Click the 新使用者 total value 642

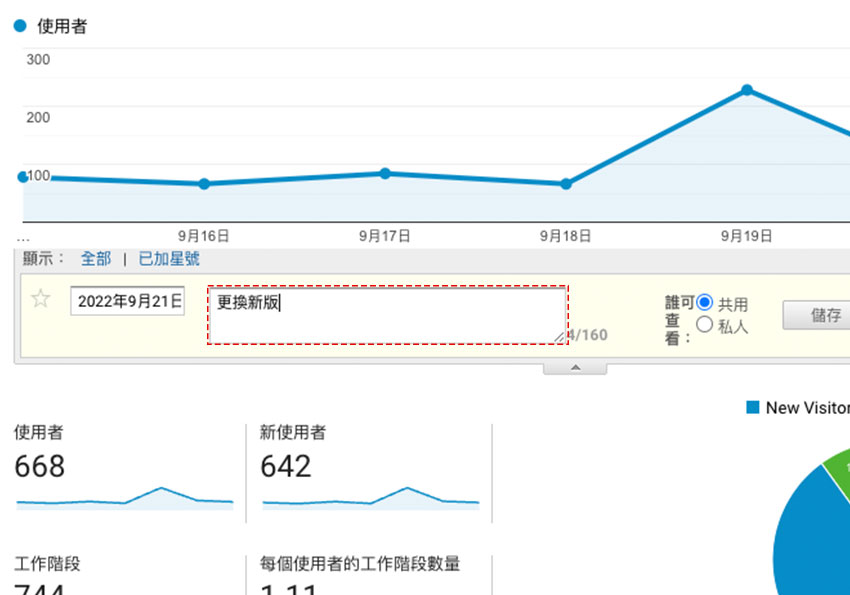pyautogui.click(x=286, y=466)
